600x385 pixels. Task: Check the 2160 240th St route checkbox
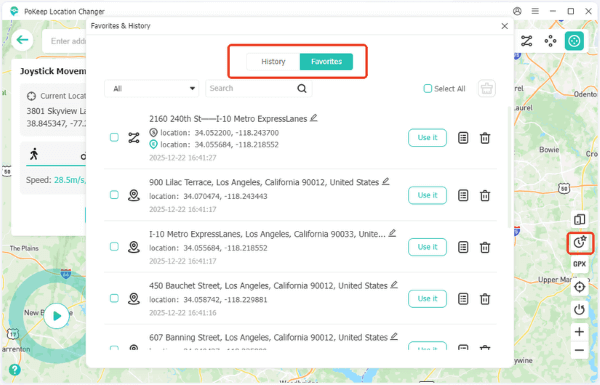[114, 137]
